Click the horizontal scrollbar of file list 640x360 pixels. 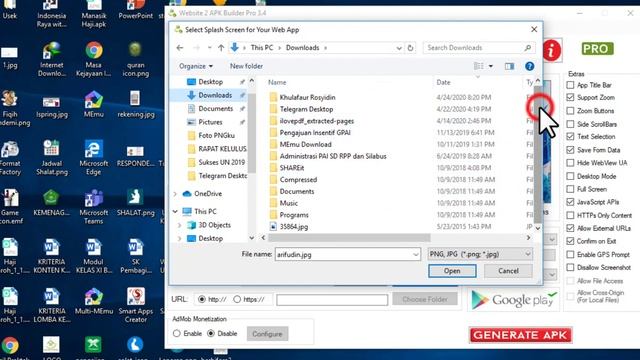pos(349,238)
